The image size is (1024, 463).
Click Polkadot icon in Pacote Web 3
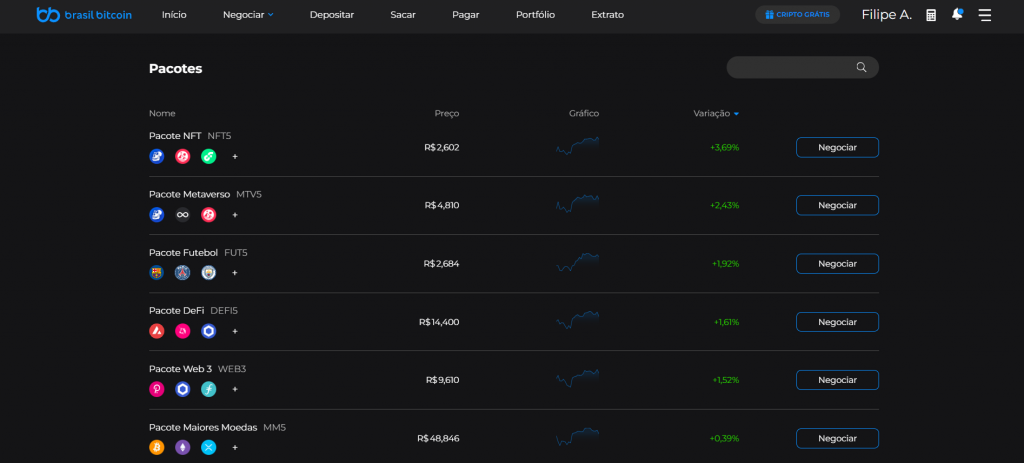pos(157,389)
